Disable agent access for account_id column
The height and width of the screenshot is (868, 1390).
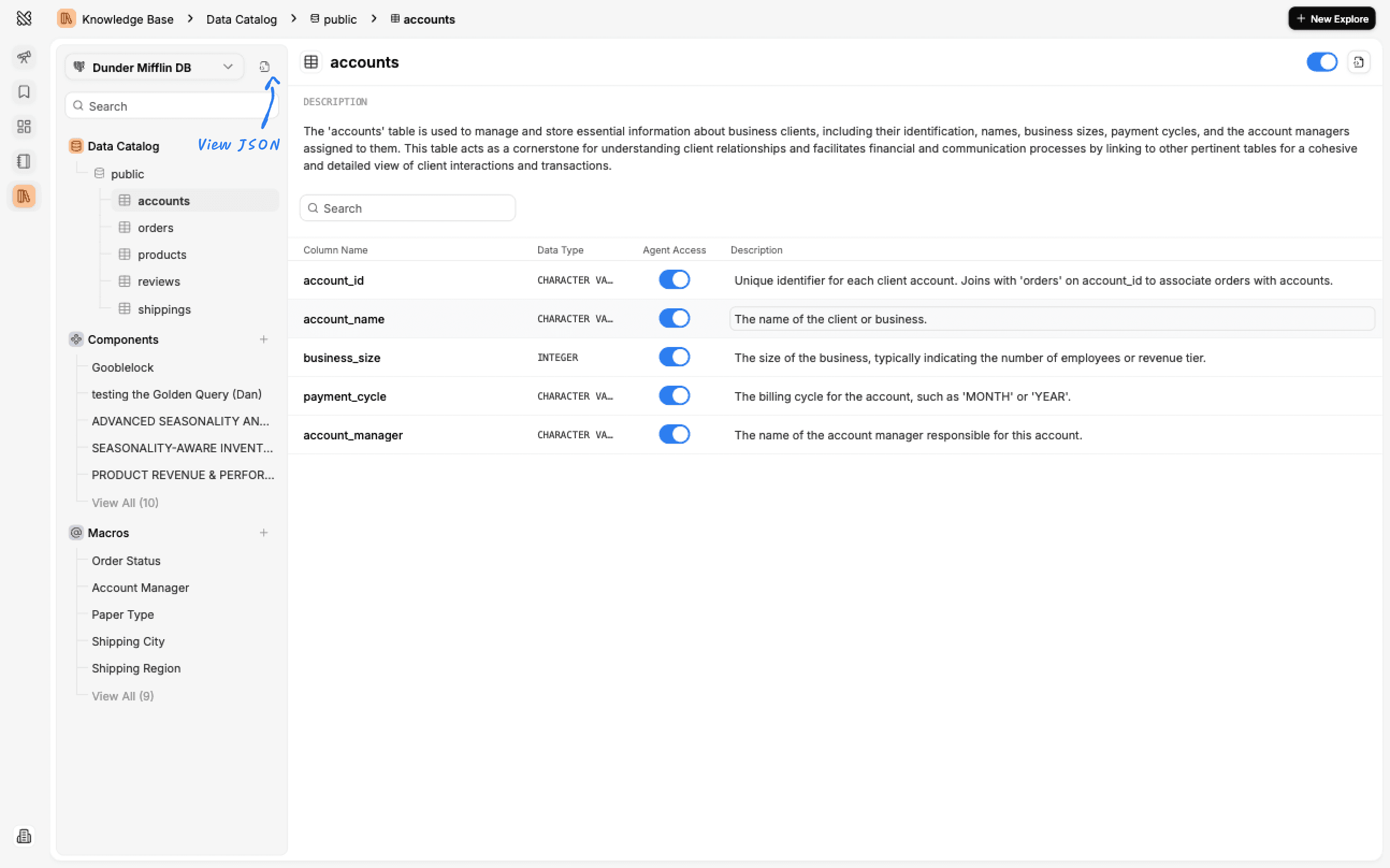click(x=674, y=279)
